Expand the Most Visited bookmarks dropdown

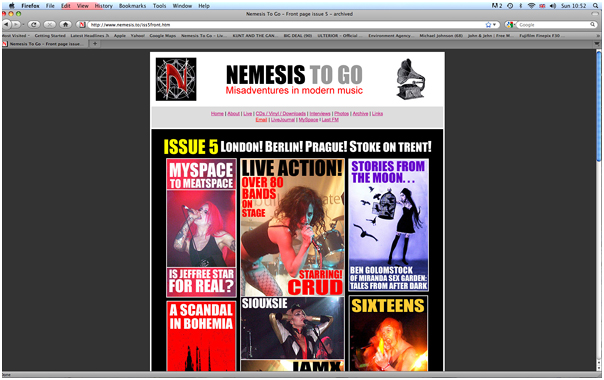(15, 35)
